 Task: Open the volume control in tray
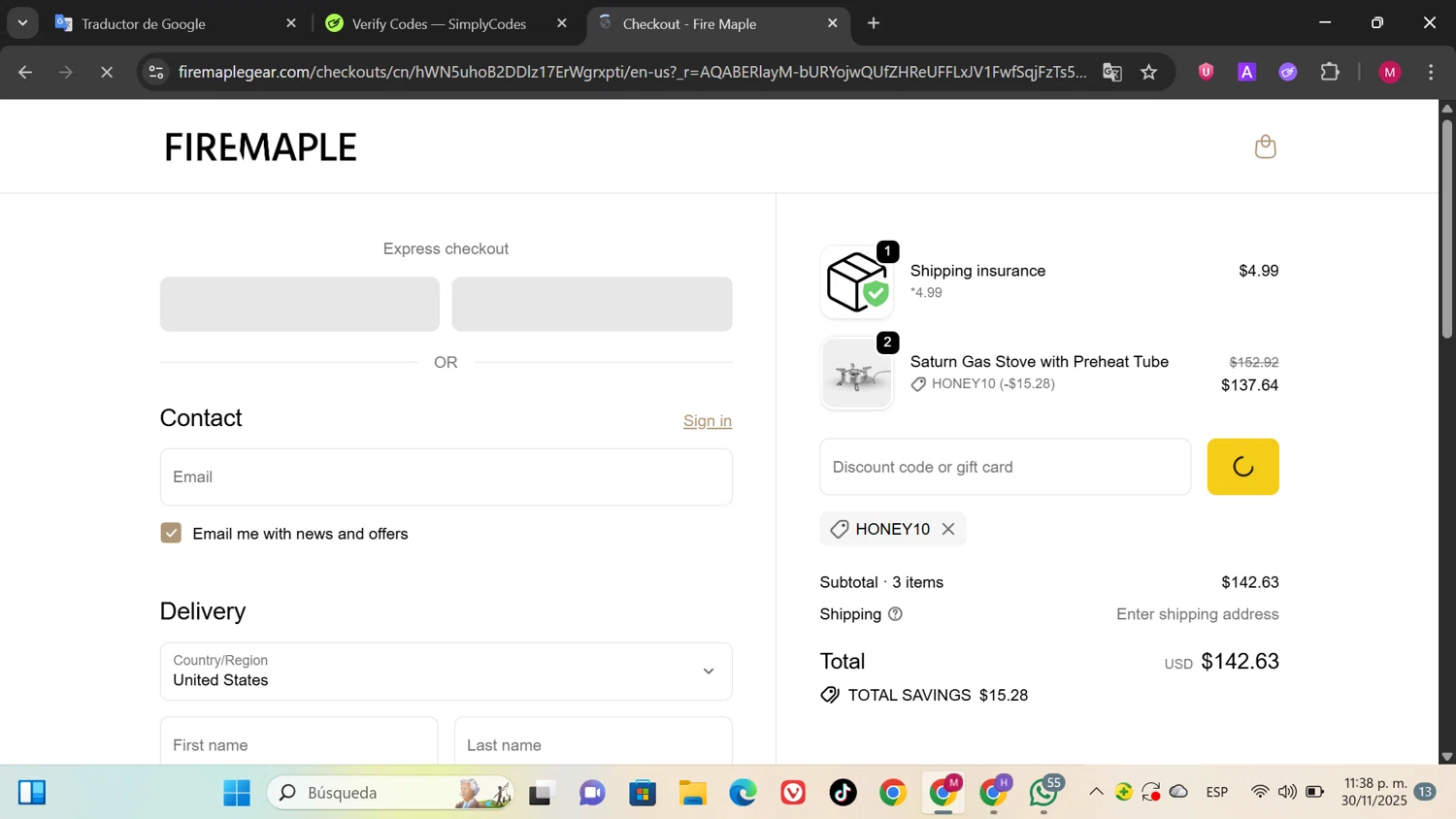pyautogui.click(x=1287, y=793)
